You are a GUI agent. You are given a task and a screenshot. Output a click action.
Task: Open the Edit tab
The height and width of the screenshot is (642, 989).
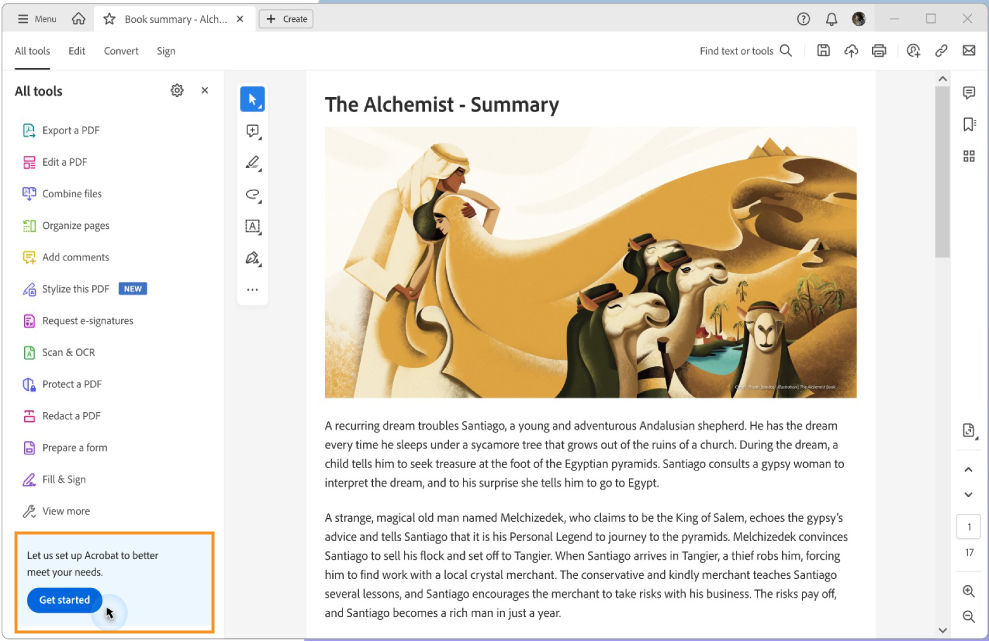click(77, 51)
